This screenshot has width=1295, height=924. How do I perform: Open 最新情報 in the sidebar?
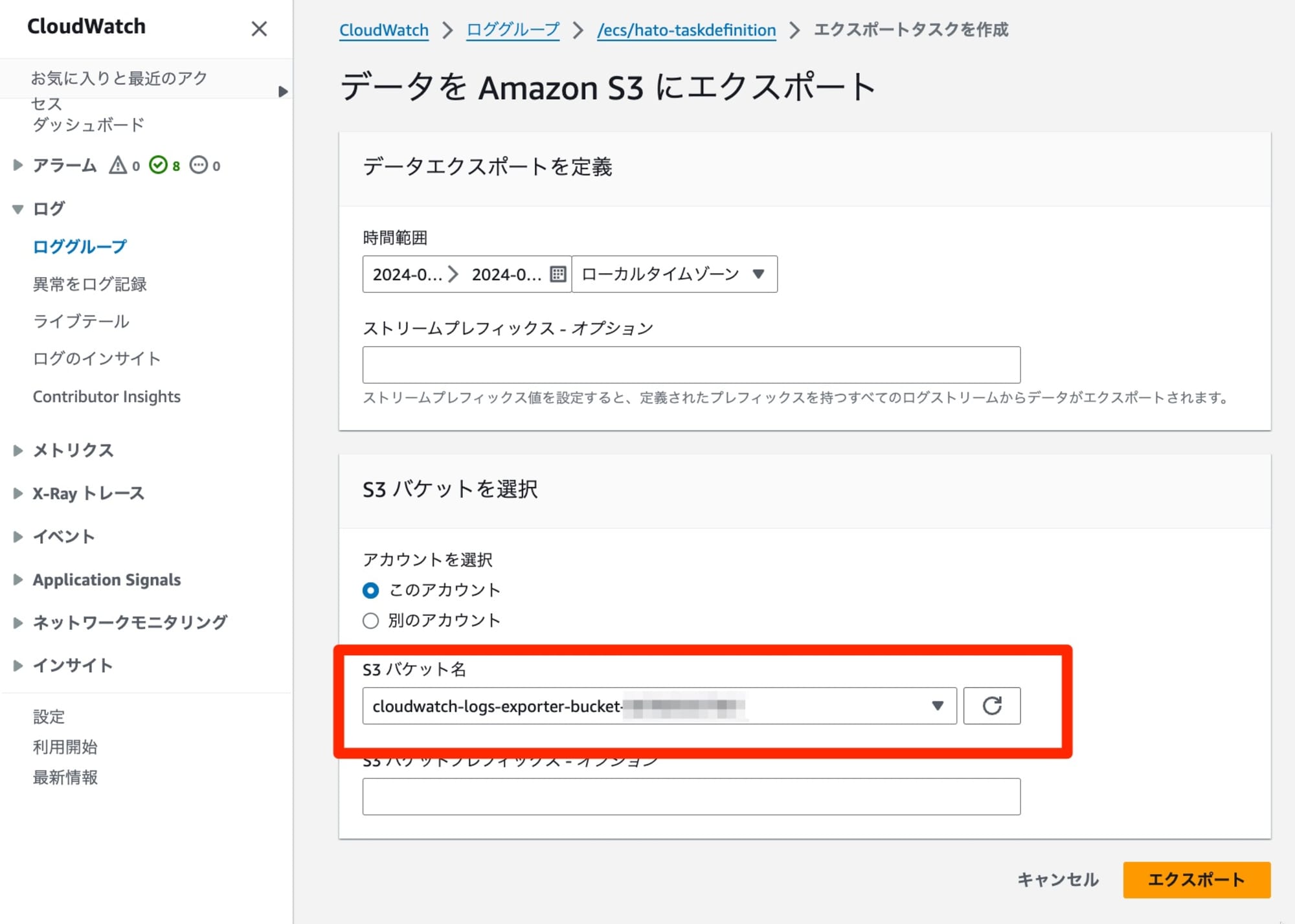click(x=65, y=778)
